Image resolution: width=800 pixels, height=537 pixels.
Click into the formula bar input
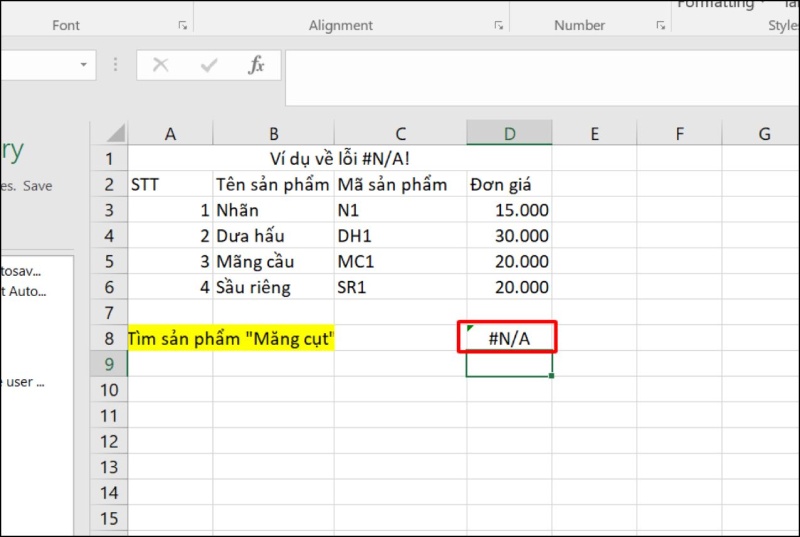pyautogui.click(x=542, y=78)
